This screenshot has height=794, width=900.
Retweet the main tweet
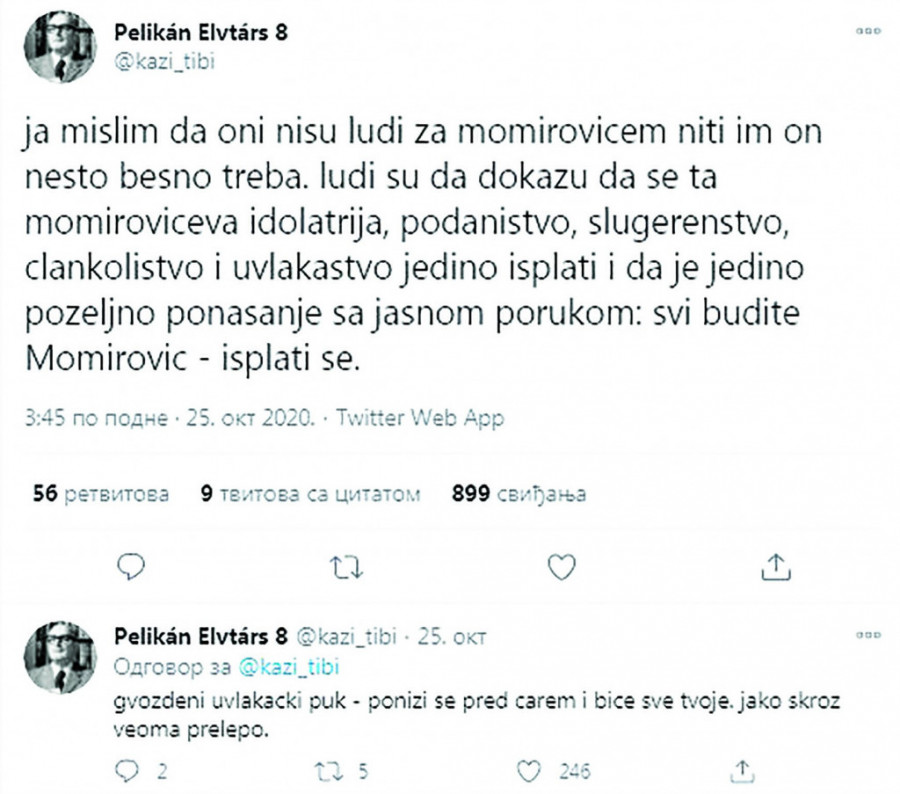click(346, 566)
